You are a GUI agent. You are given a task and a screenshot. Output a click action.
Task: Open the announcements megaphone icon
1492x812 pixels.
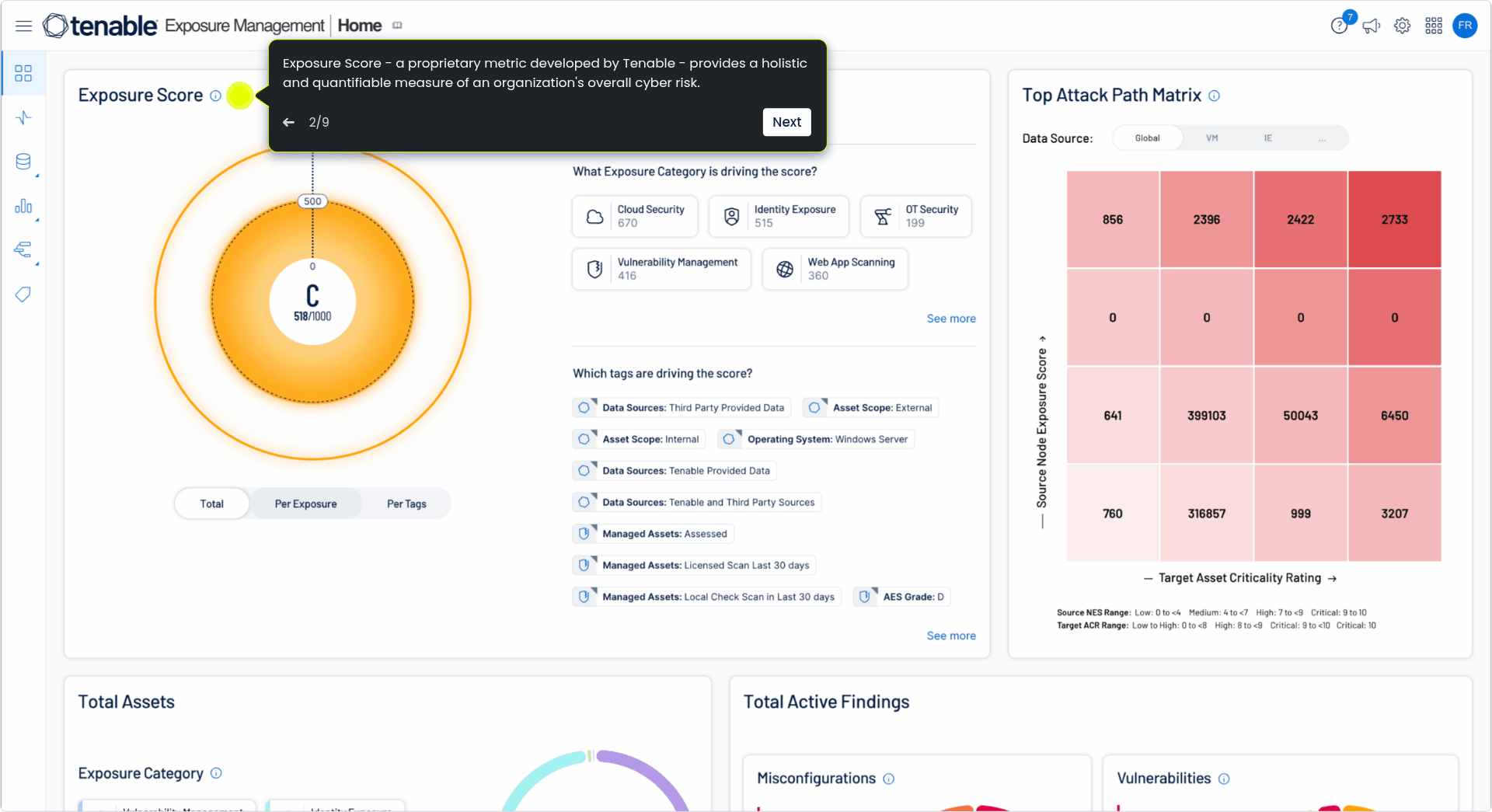pos(1372,26)
